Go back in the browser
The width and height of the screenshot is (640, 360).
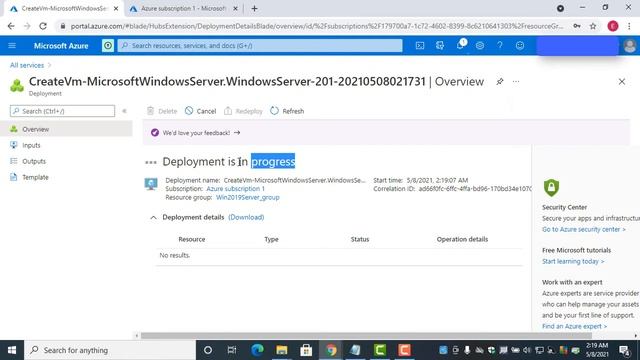point(11,26)
